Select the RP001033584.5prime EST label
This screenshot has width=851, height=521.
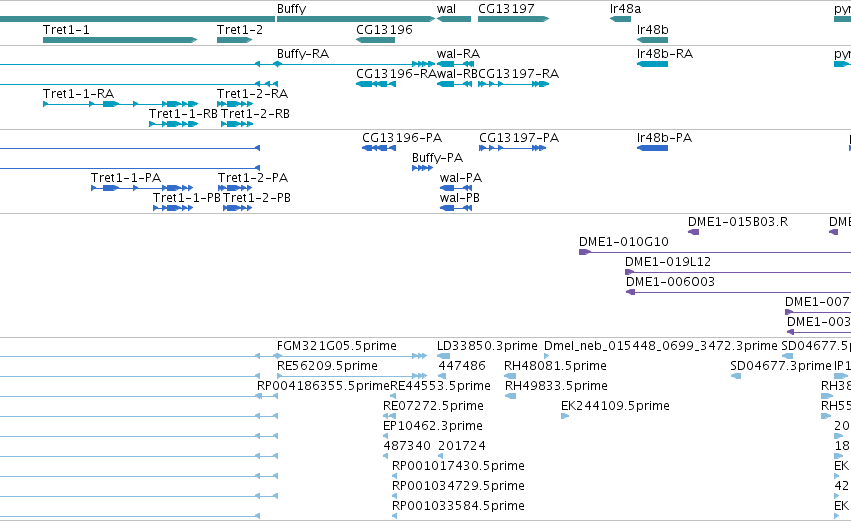[458, 506]
